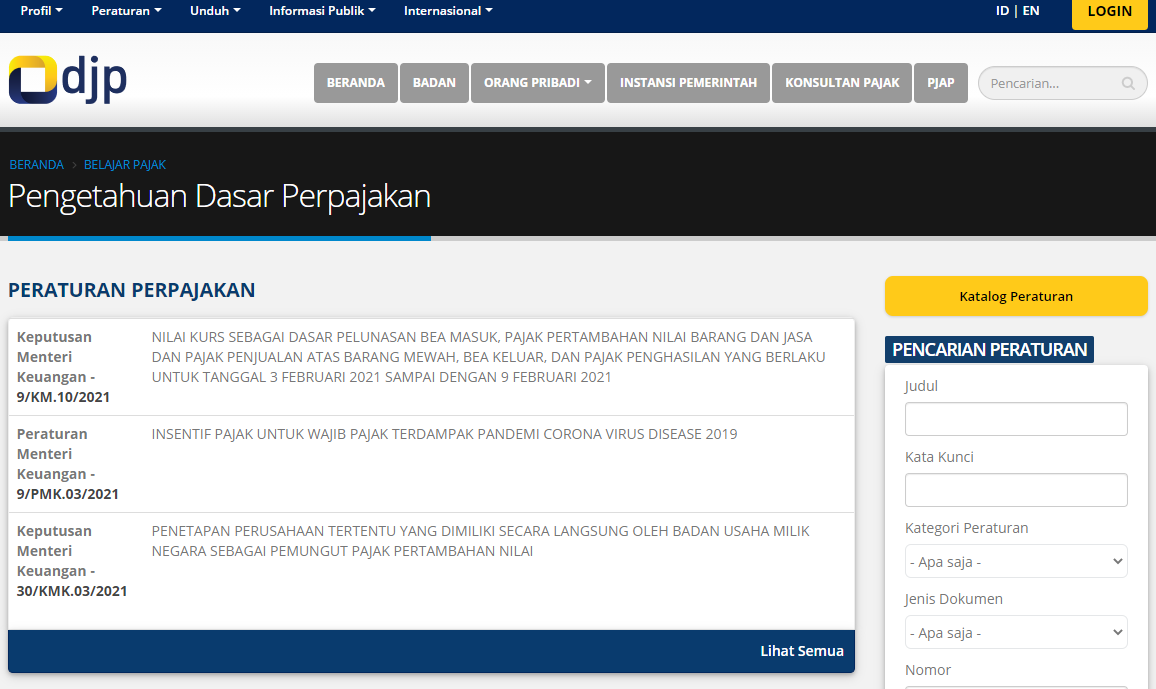Select ID language option
1156x689 pixels.
[x=1002, y=11]
